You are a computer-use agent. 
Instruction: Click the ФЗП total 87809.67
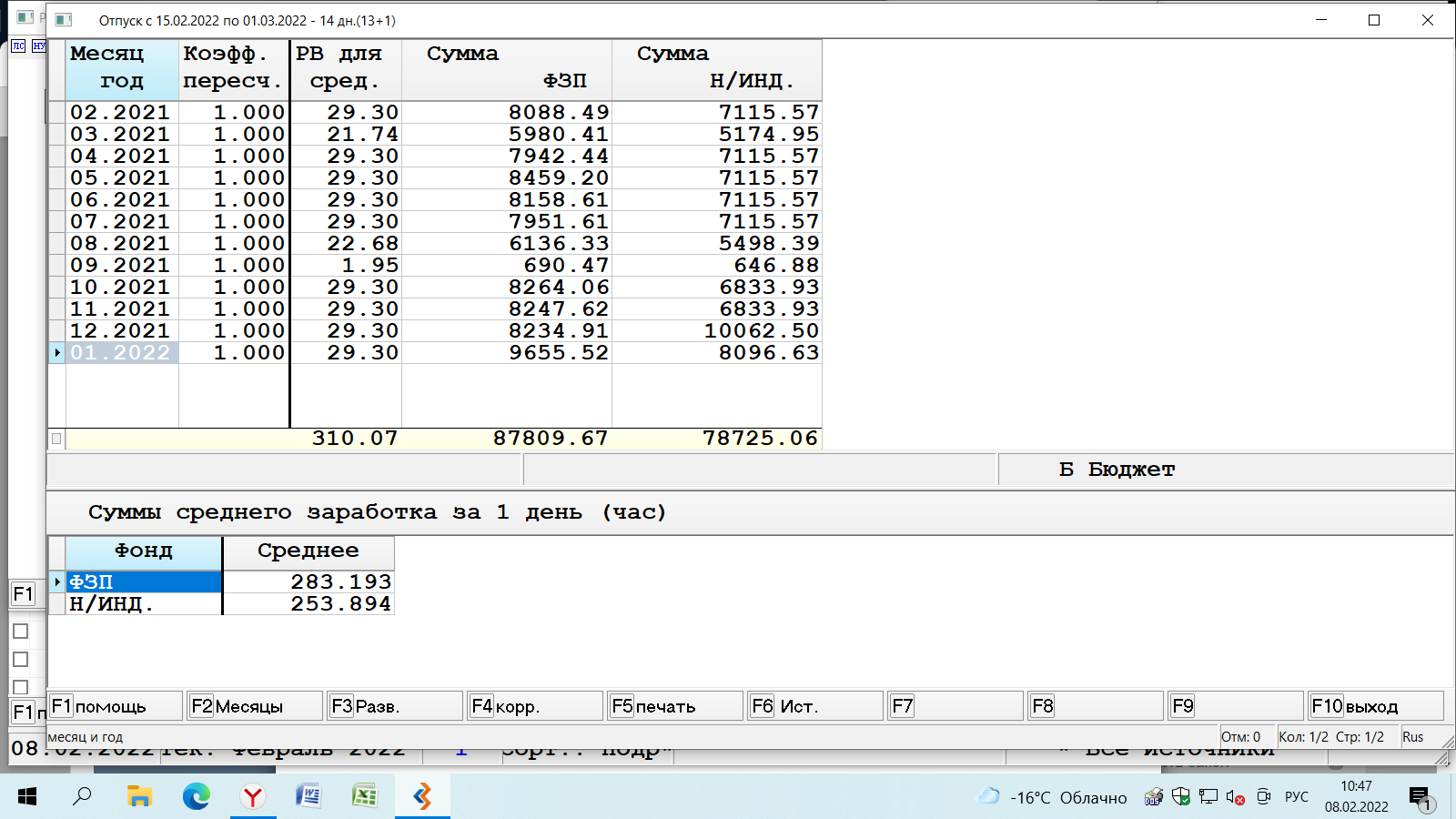(x=551, y=438)
